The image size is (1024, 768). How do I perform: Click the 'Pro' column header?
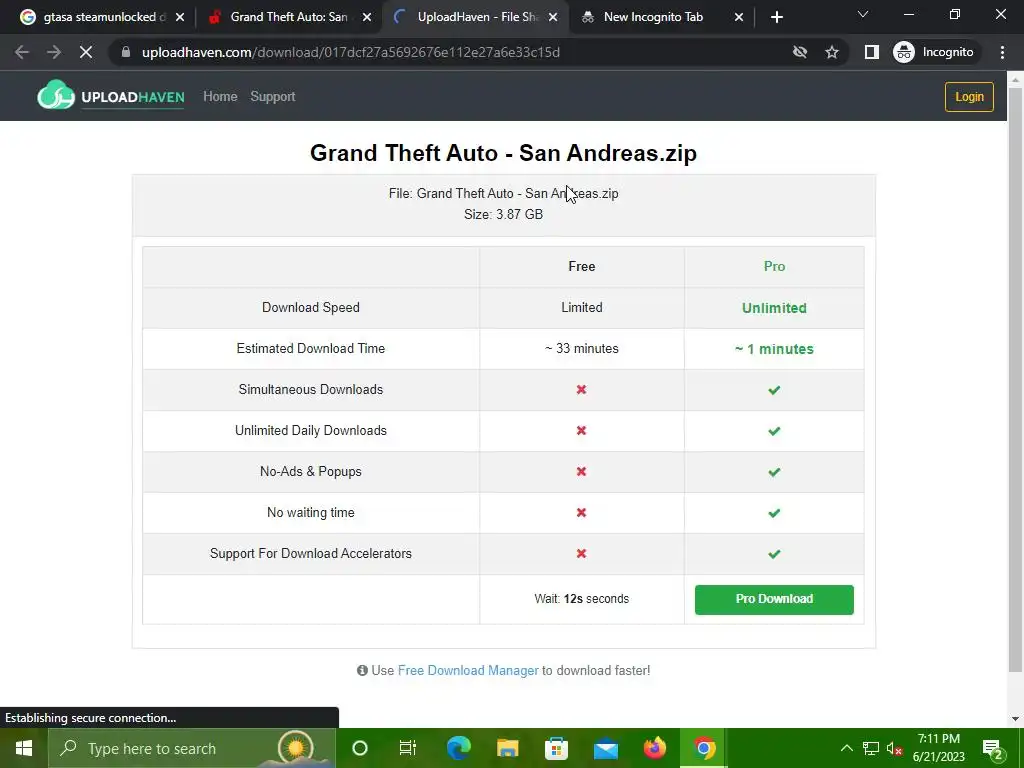click(774, 266)
